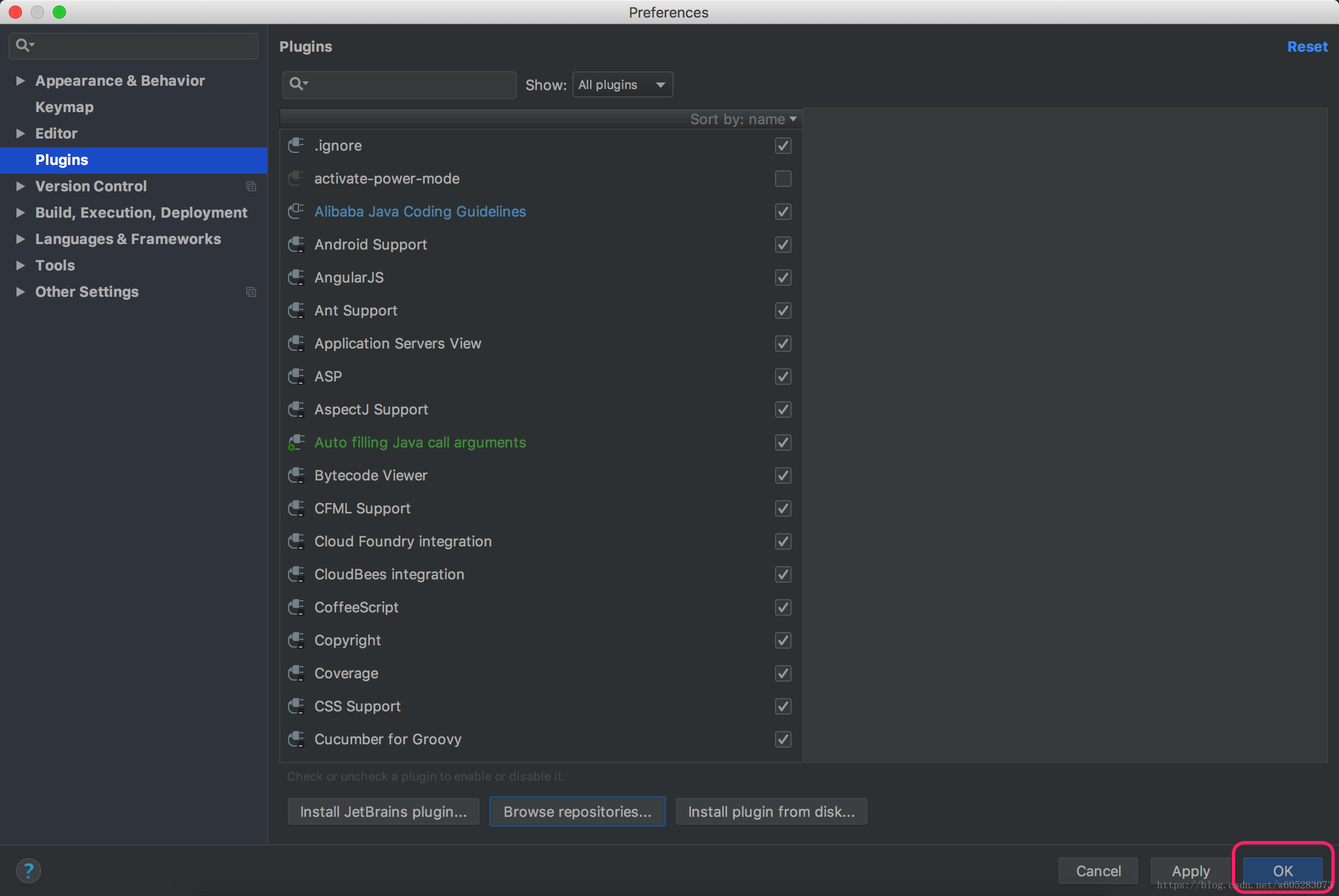This screenshot has height=896, width=1339.
Task: Click the settings search magnifier icon in sidebar
Action: coord(23,45)
